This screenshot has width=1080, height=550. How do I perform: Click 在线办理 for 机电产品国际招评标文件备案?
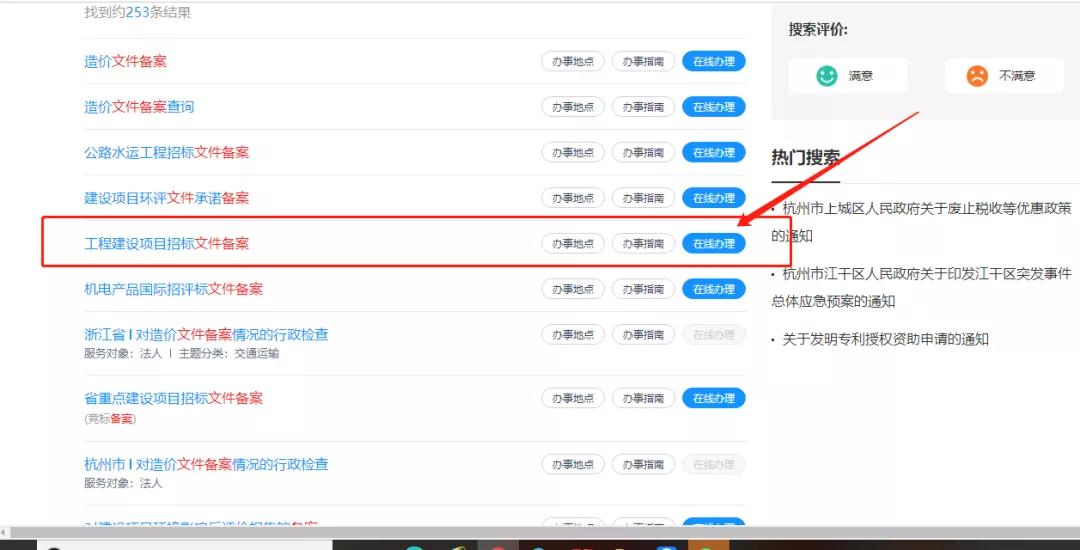click(714, 288)
